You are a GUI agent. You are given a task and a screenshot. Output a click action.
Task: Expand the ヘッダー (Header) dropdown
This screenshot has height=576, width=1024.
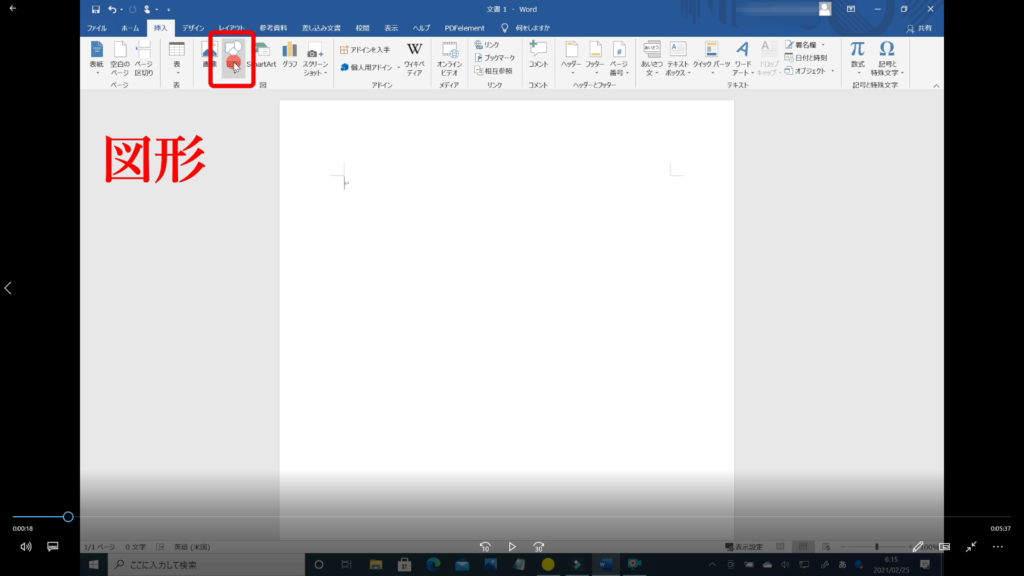point(571,56)
